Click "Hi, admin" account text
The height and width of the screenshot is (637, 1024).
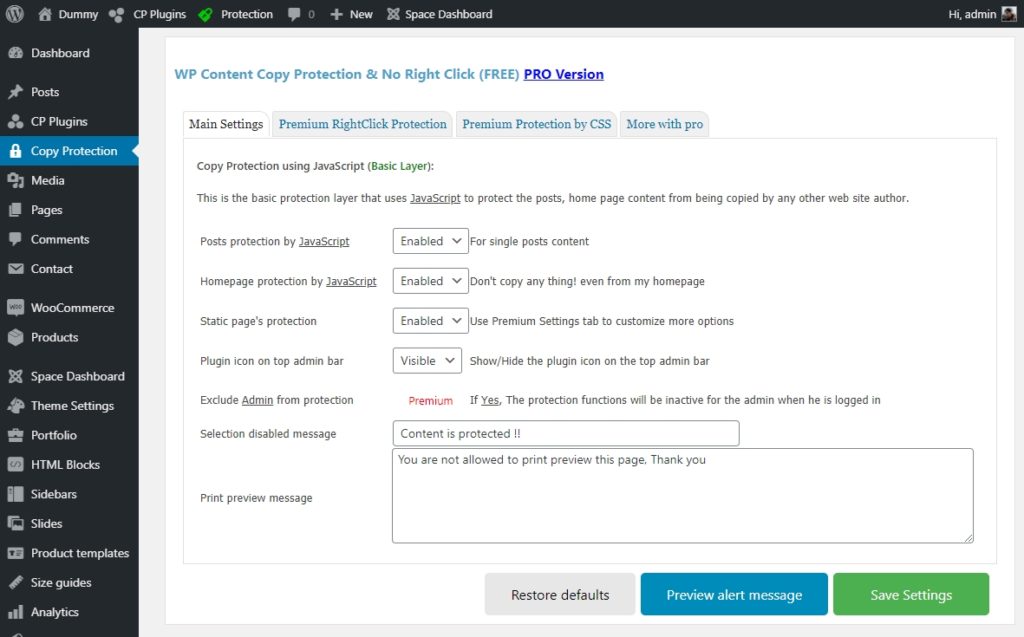(x=972, y=14)
